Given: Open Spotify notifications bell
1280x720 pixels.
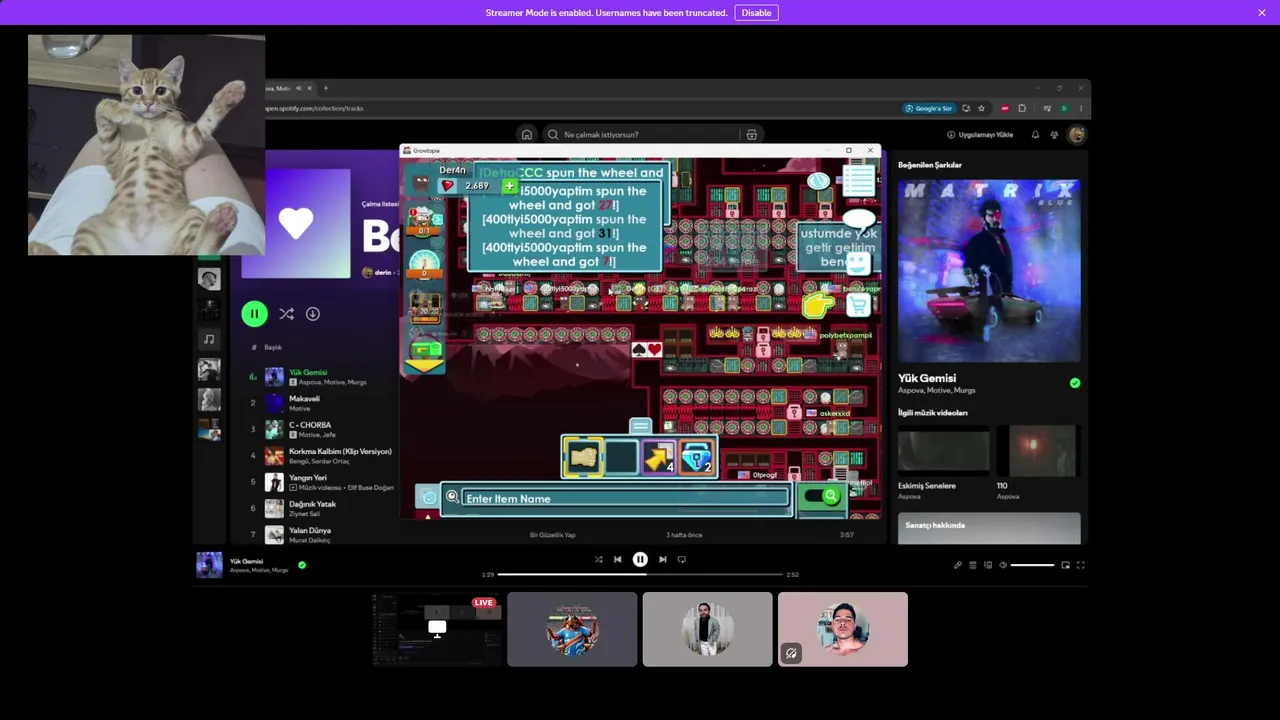Looking at the screenshot, I should click(1035, 135).
